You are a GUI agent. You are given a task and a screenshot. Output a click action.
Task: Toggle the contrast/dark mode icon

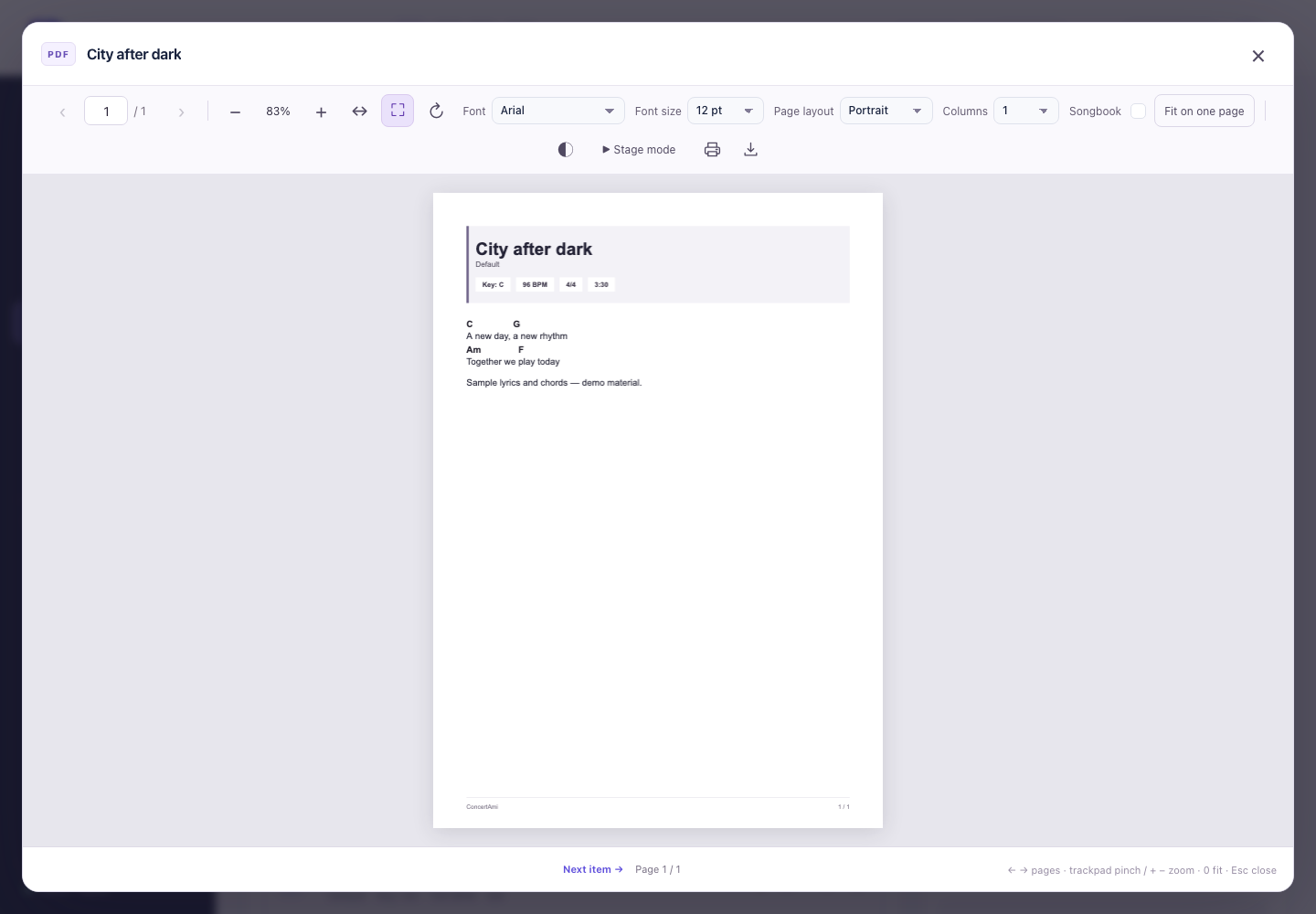click(x=566, y=150)
